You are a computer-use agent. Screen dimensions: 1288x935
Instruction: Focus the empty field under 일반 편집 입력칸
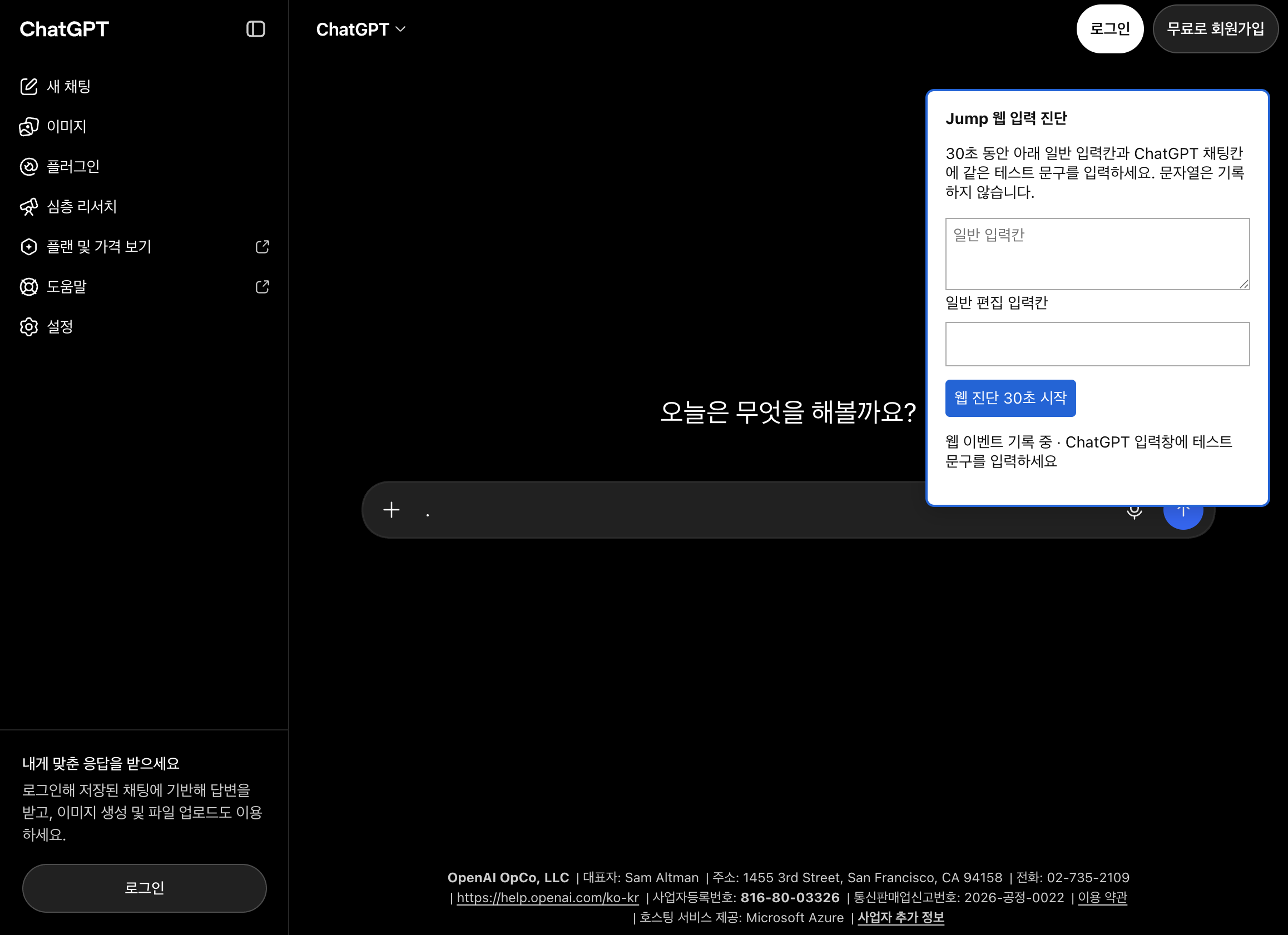point(1097,344)
